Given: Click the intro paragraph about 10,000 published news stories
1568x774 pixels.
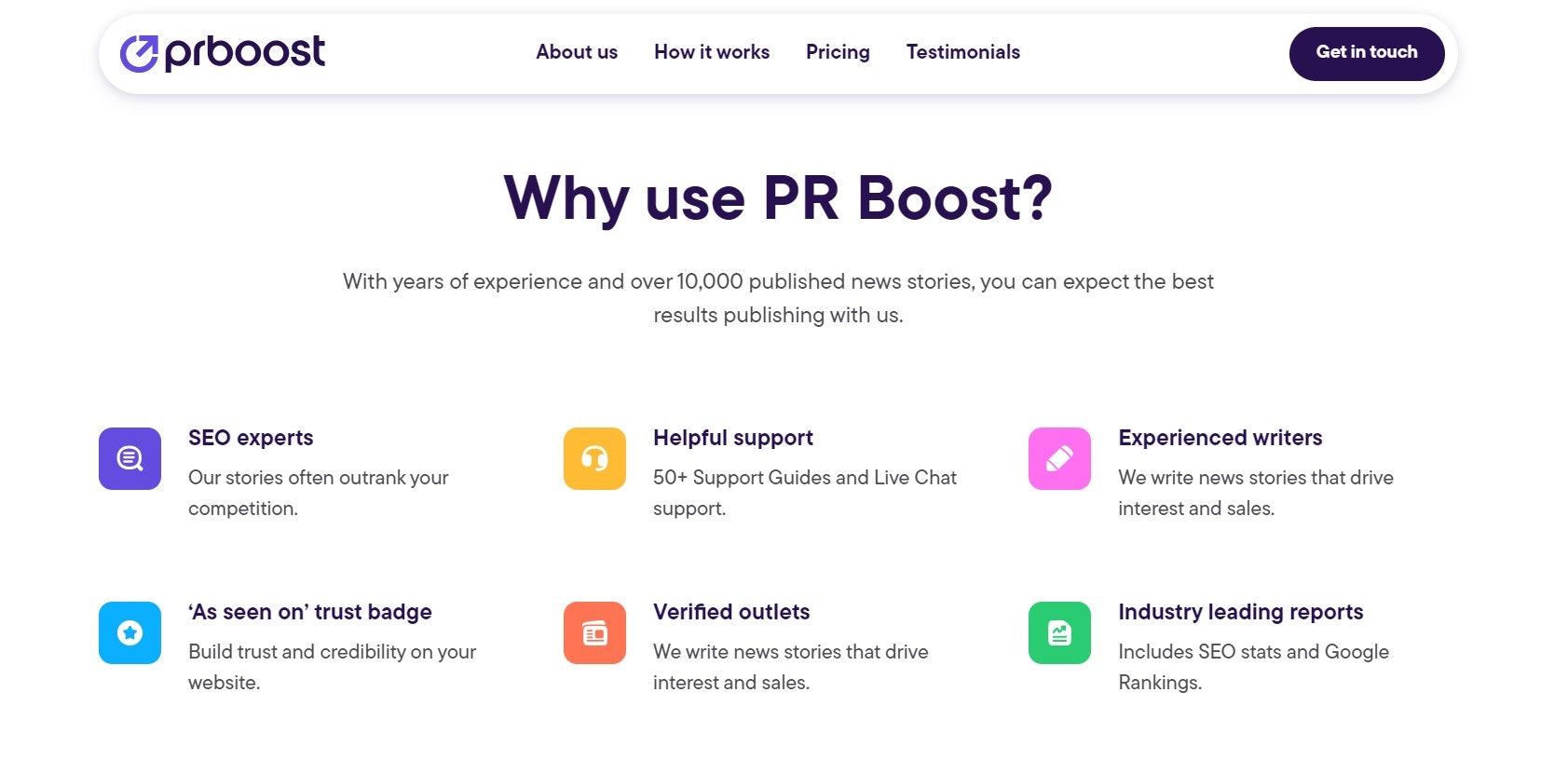Looking at the screenshot, I should pyautogui.click(x=778, y=298).
